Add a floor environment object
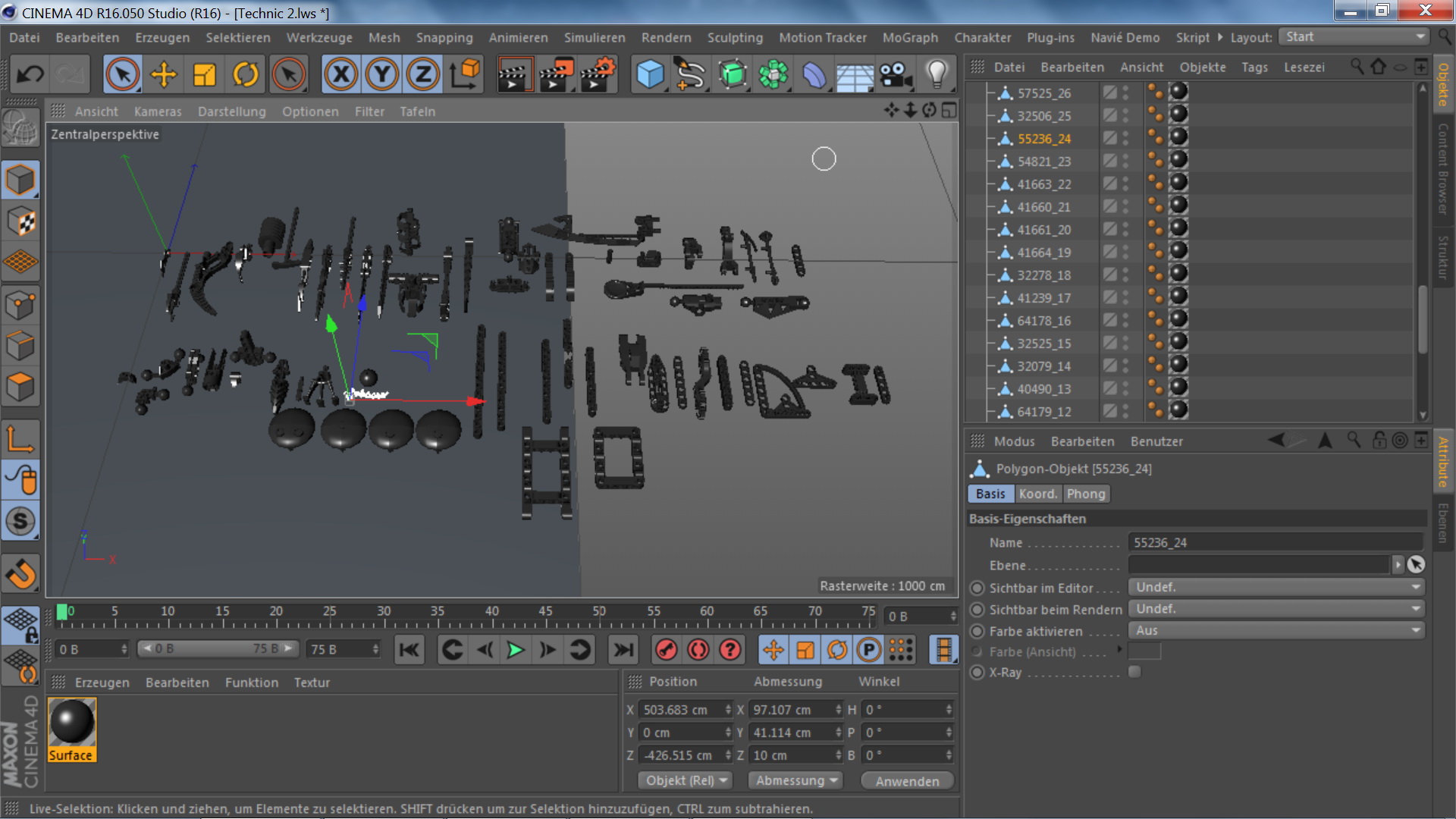 tap(855, 74)
